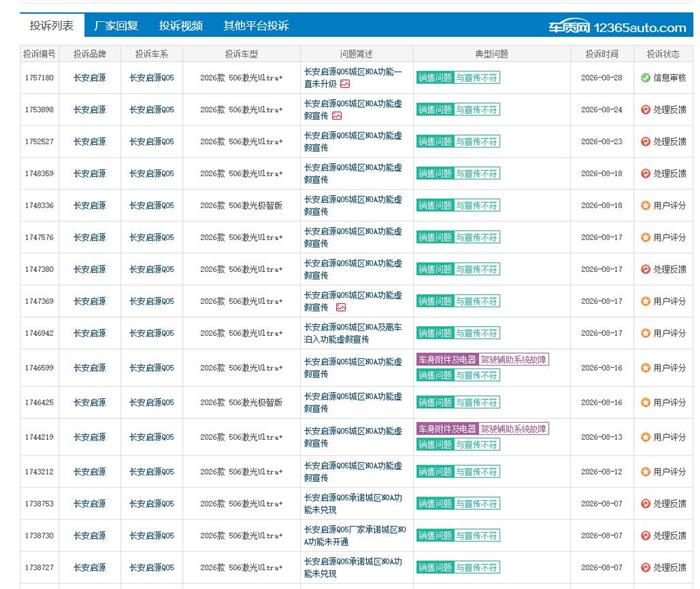Open 长安启源Q05 series link in row 1747576
This screenshot has width=700, height=589.
click(151, 237)
